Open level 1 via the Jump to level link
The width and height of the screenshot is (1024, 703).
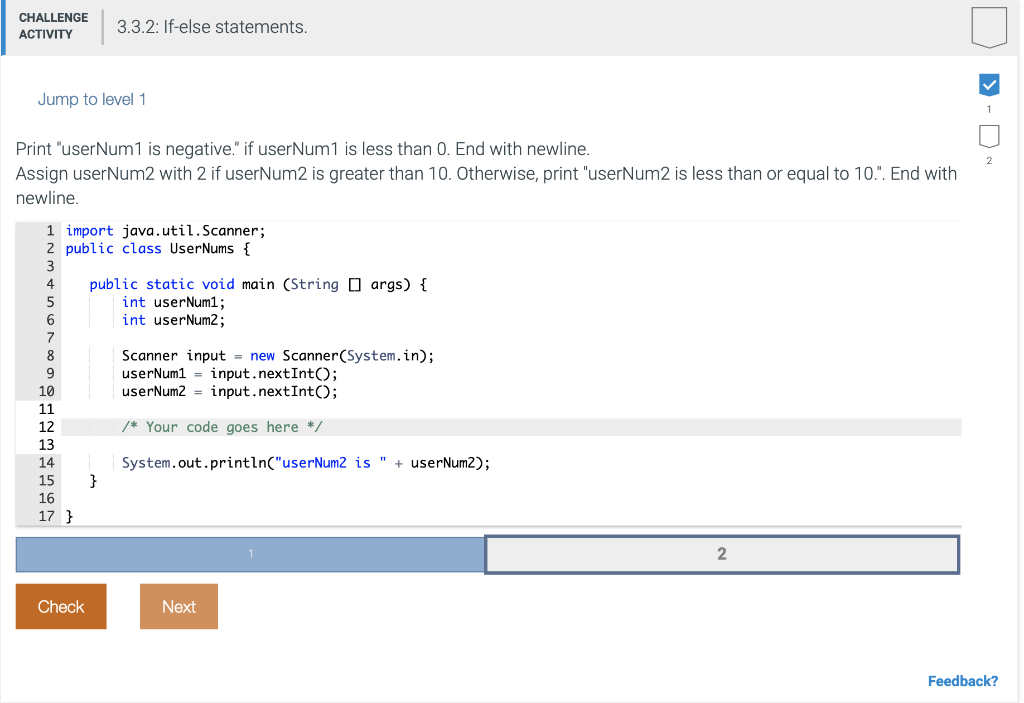tap(92, 99)
